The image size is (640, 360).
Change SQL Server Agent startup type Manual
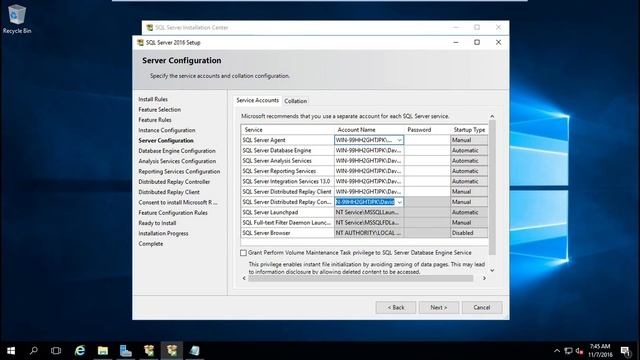(x=469, y=140)
